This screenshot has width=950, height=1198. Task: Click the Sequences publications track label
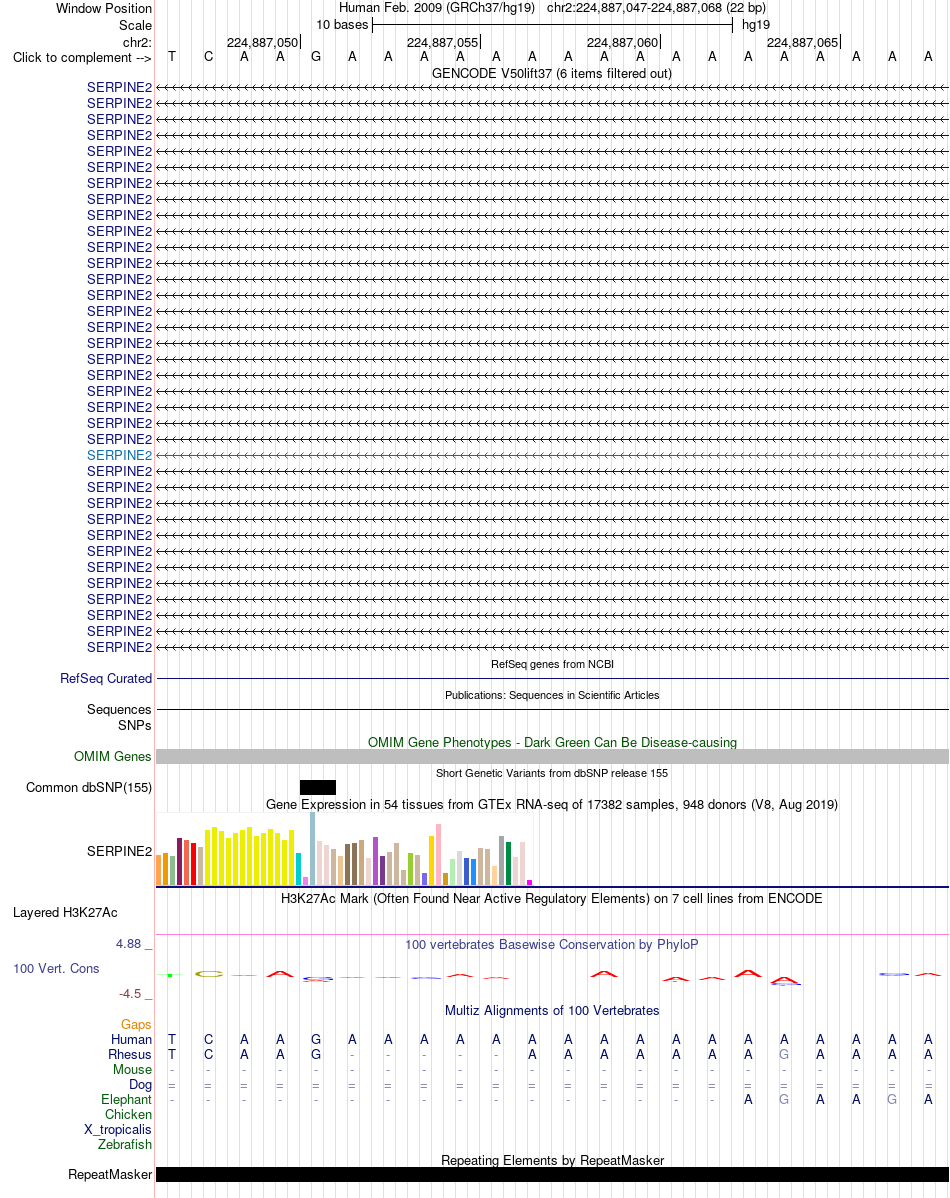(119, 710)
